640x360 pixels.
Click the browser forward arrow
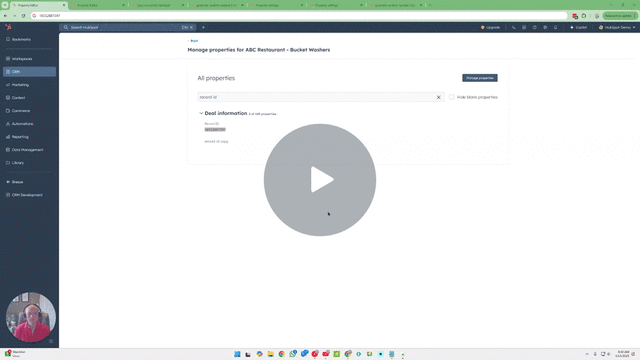click(x=14, y=16)
